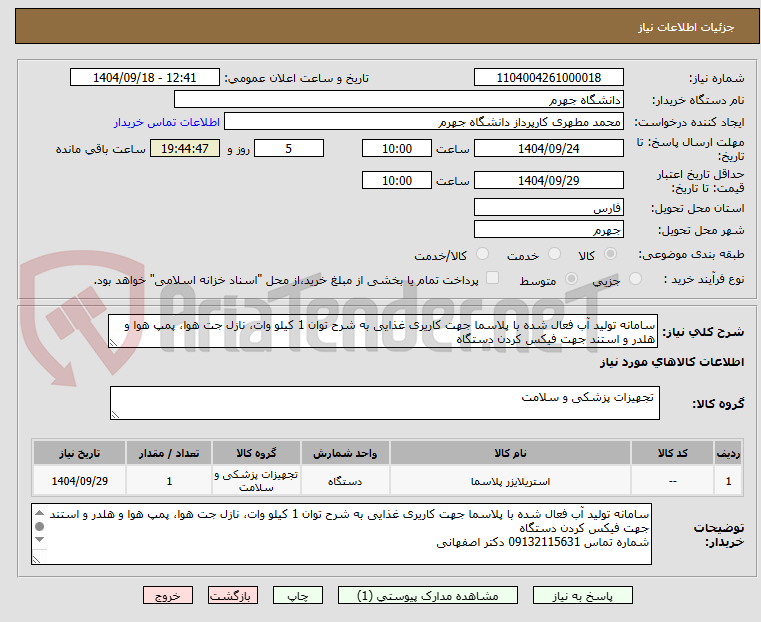Image resolution: width=761 pixels, height=622 pixels.
Task: Click the scrollbar thumb in buyer notes
Action: (x=40, y=526)
